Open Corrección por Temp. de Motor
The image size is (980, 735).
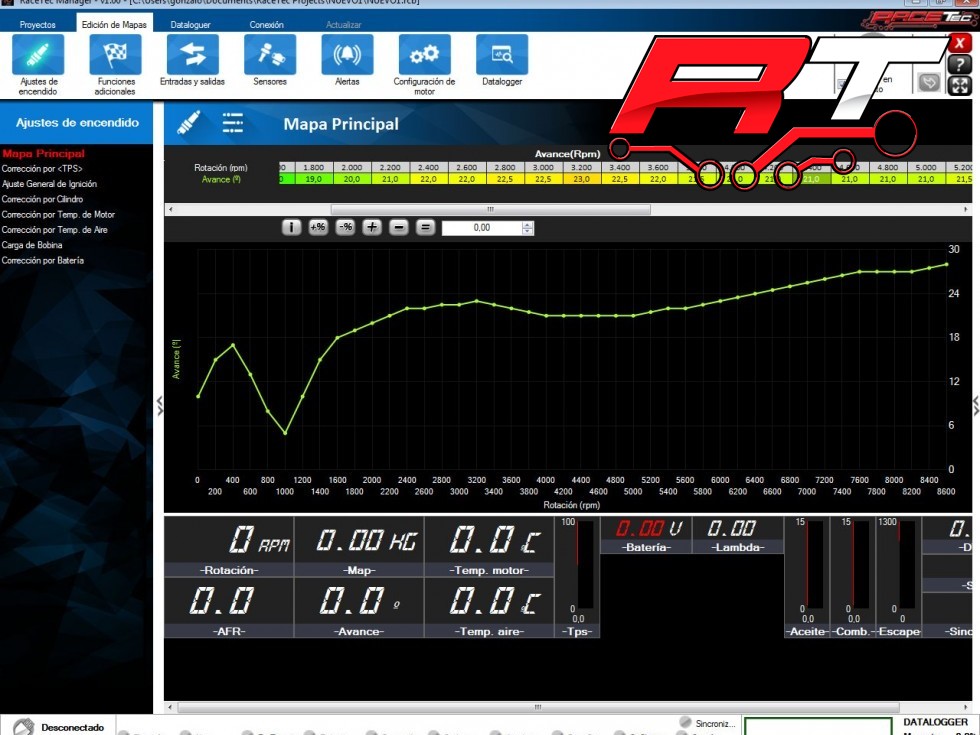(58, 214)
